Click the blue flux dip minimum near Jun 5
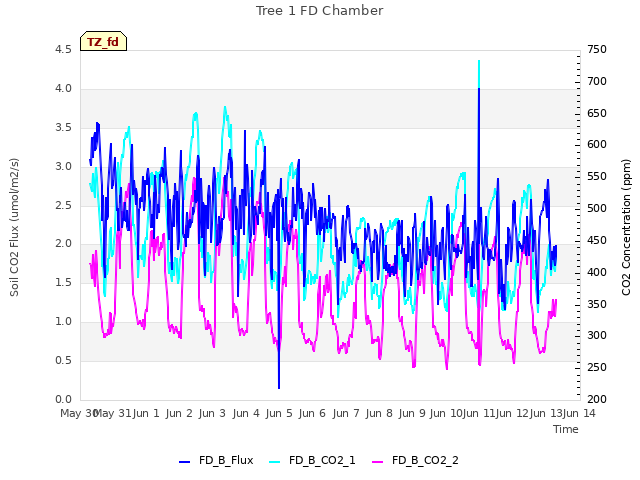The height and width of the screenshot is (480, 640). pyautogui.click(x=279, y=388)
